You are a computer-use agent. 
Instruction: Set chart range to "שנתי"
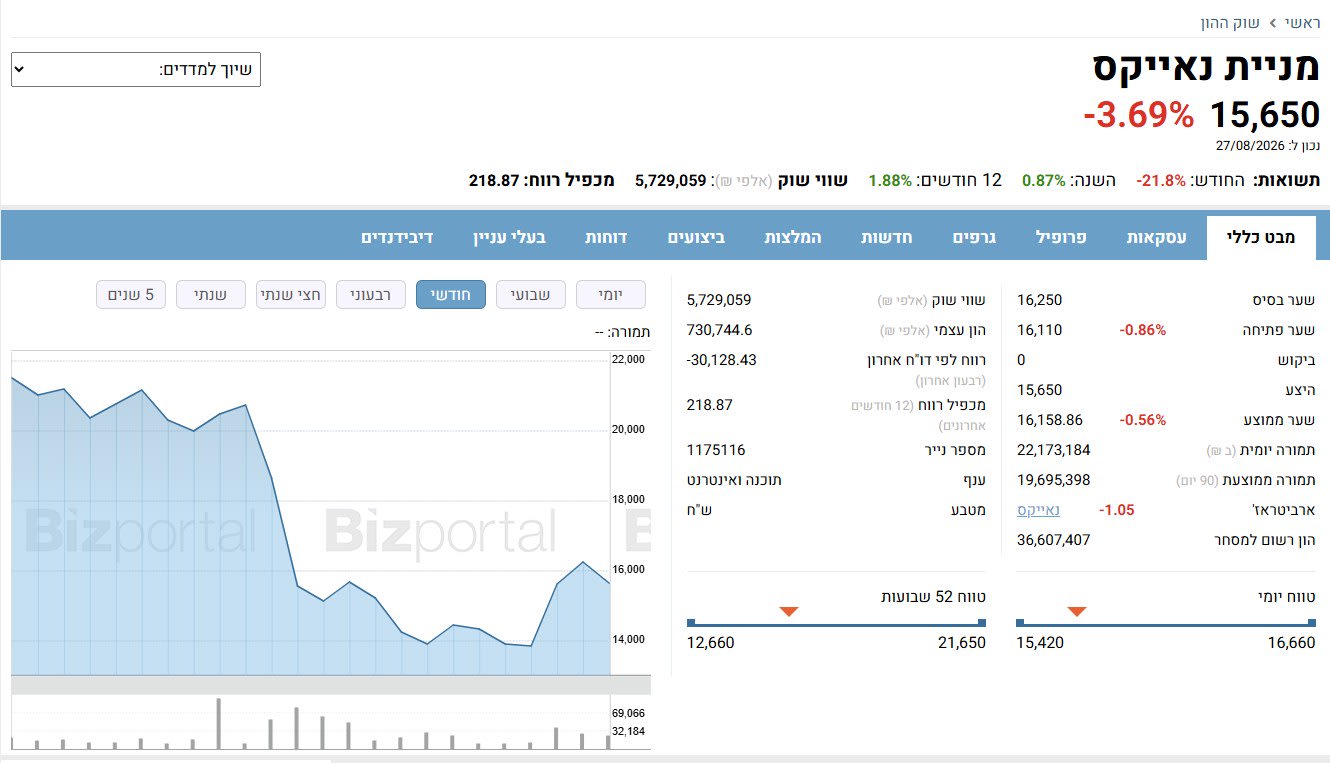(x=211, y=294)
